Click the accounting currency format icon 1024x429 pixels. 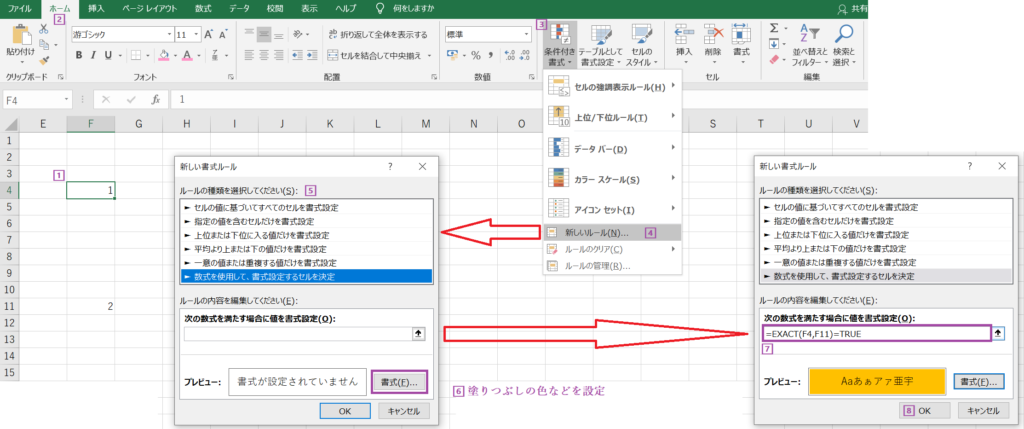click(451, 56)
